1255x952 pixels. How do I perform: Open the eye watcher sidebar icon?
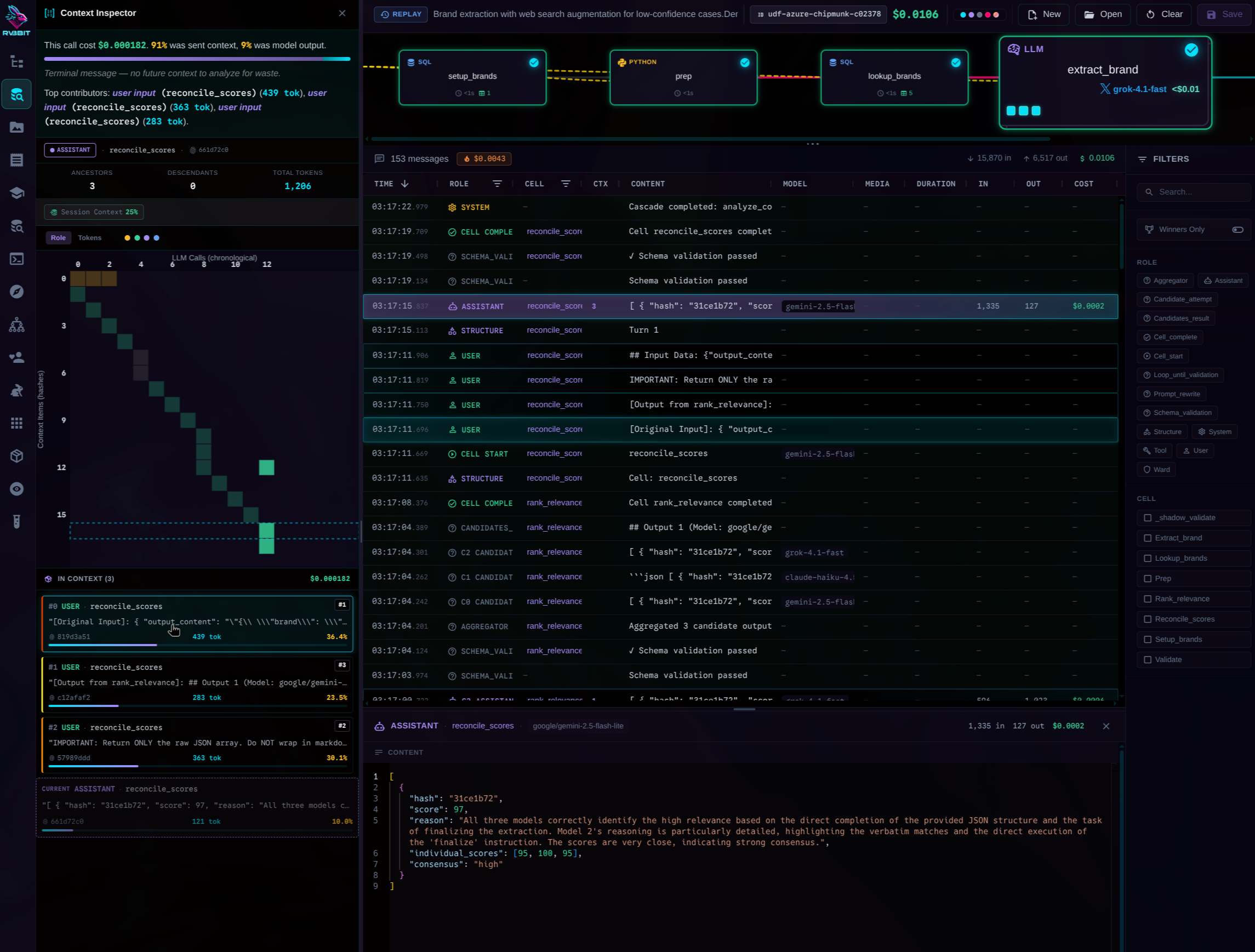pos(16,489)
